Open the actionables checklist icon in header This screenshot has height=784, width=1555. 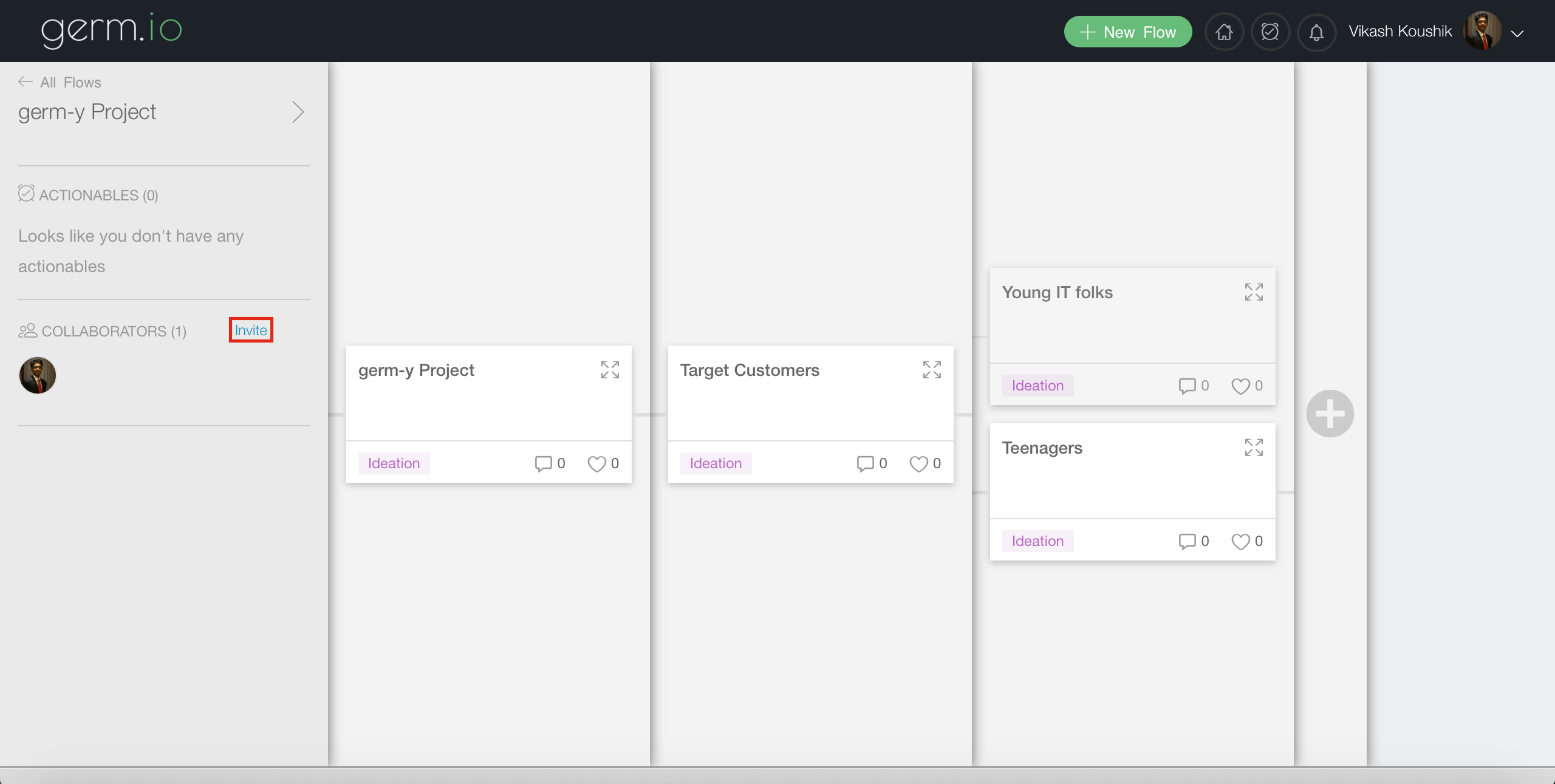(1270, 32)
